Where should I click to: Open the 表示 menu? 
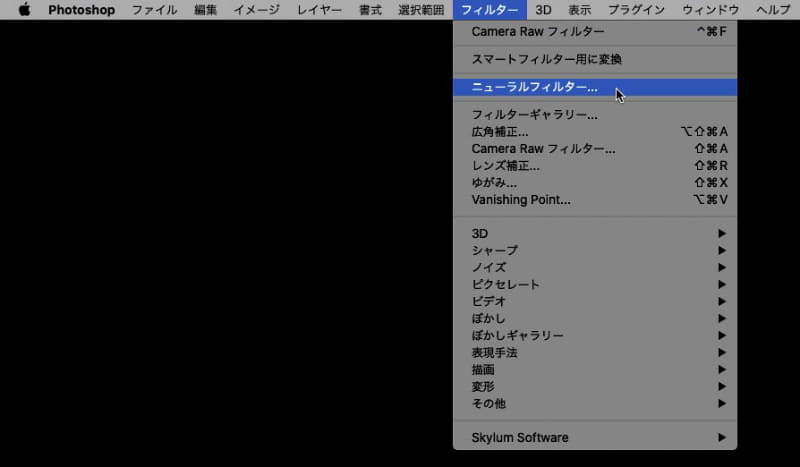tap(580, 10)
